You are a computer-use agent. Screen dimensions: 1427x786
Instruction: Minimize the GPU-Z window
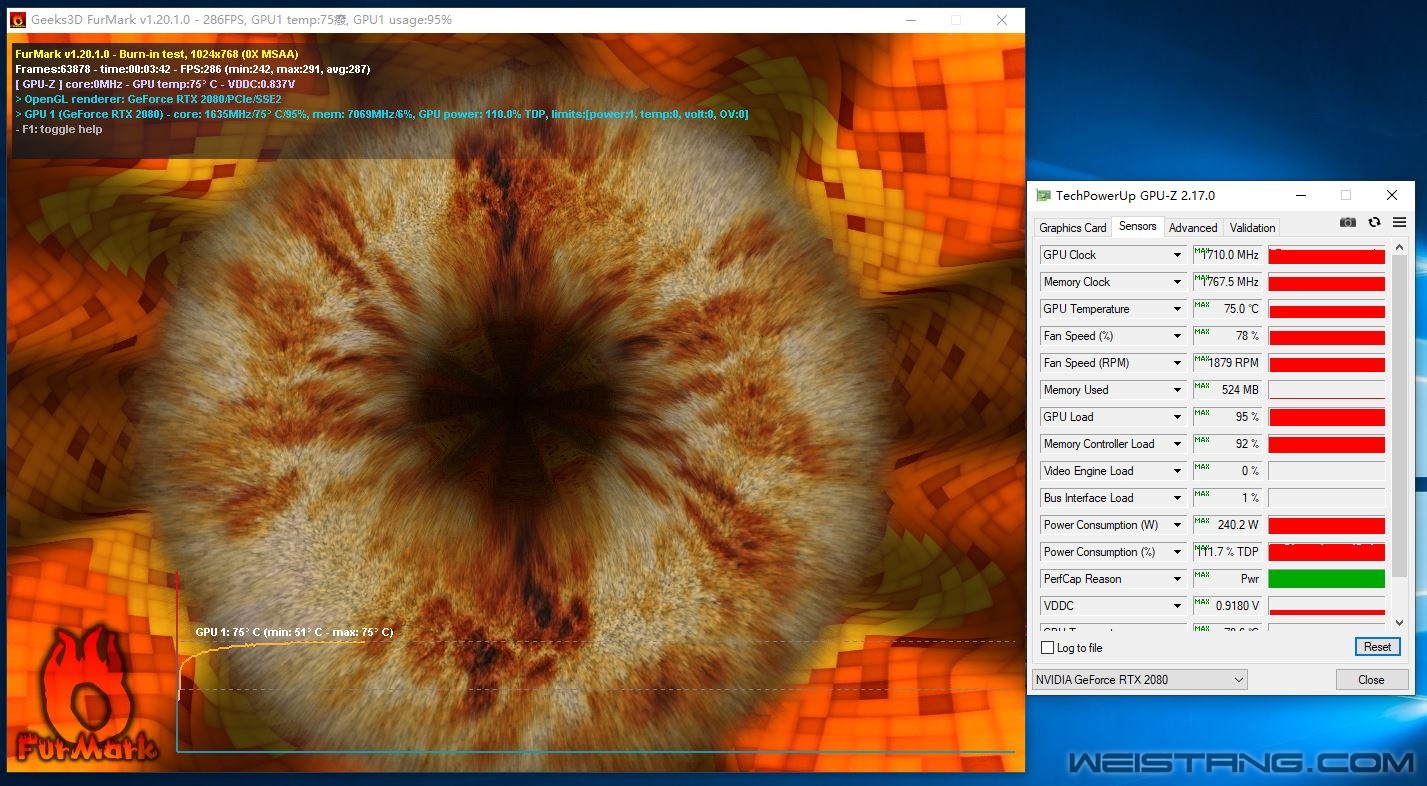[x=1300, y=195]
